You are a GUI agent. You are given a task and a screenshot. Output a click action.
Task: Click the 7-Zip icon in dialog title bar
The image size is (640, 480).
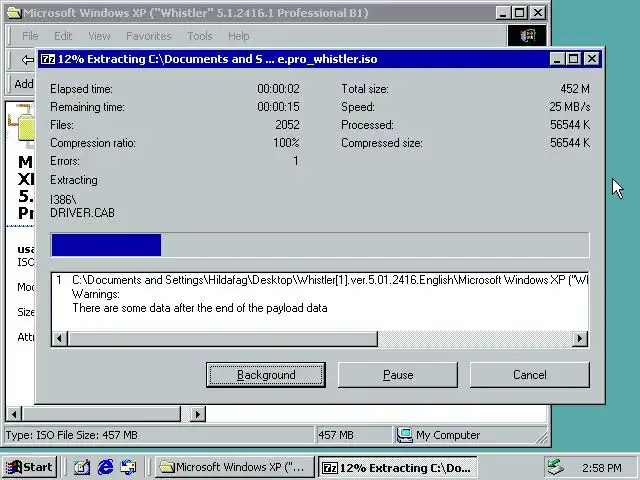coord(48,59)
